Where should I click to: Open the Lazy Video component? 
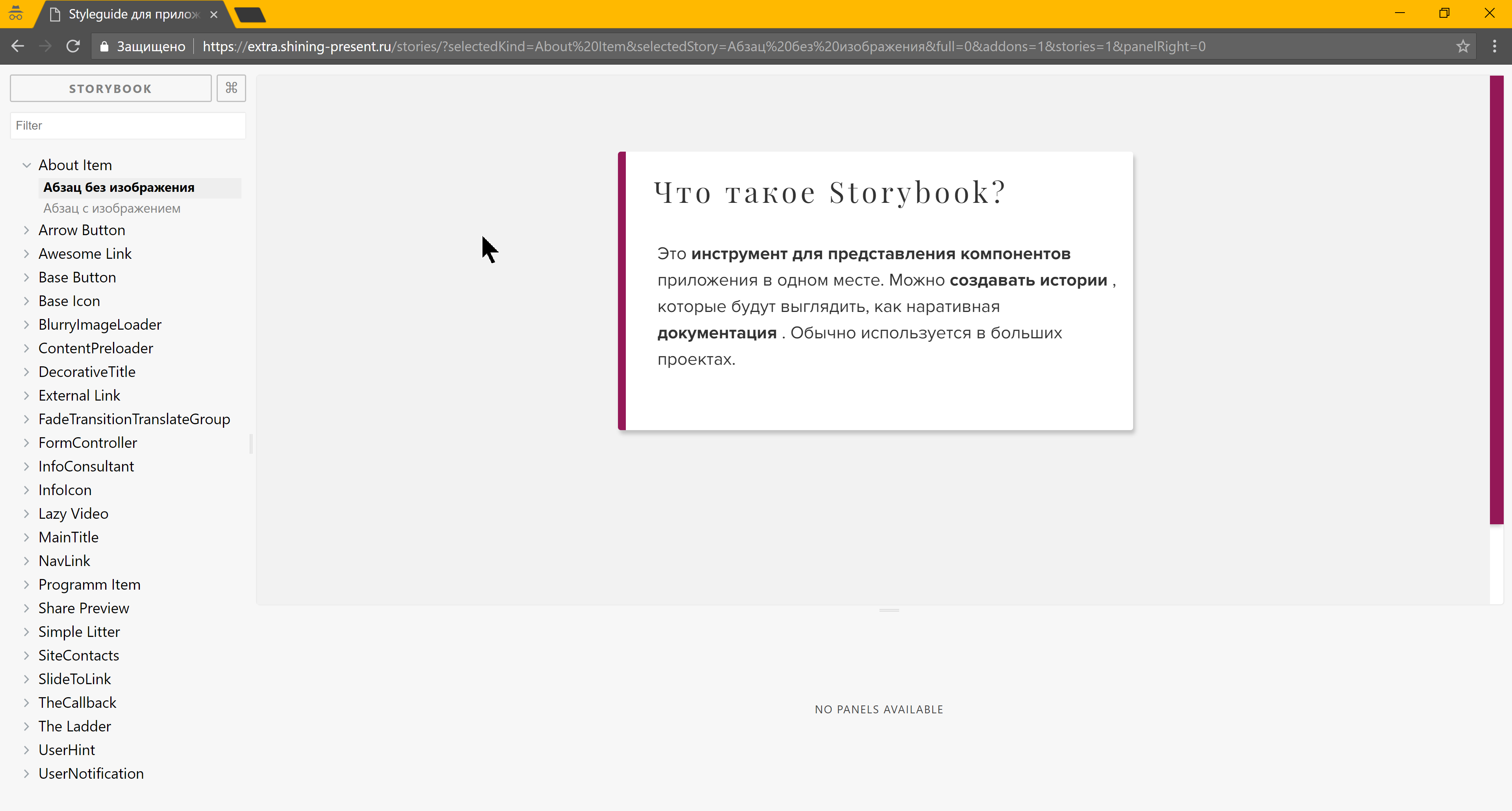pos(73,514)
